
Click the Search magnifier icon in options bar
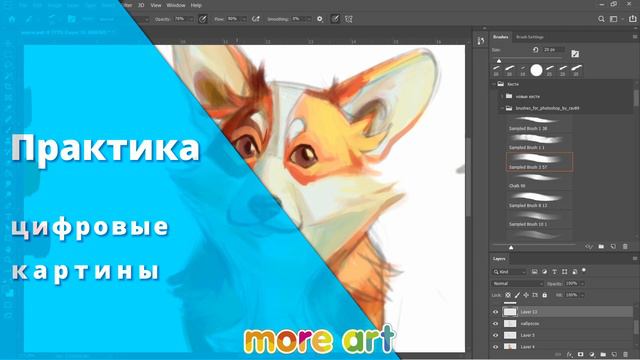601,19
